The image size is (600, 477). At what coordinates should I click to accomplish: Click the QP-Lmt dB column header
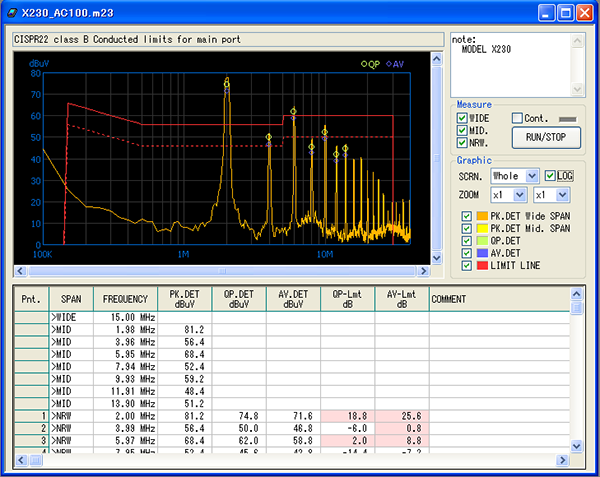click(347, 298)
